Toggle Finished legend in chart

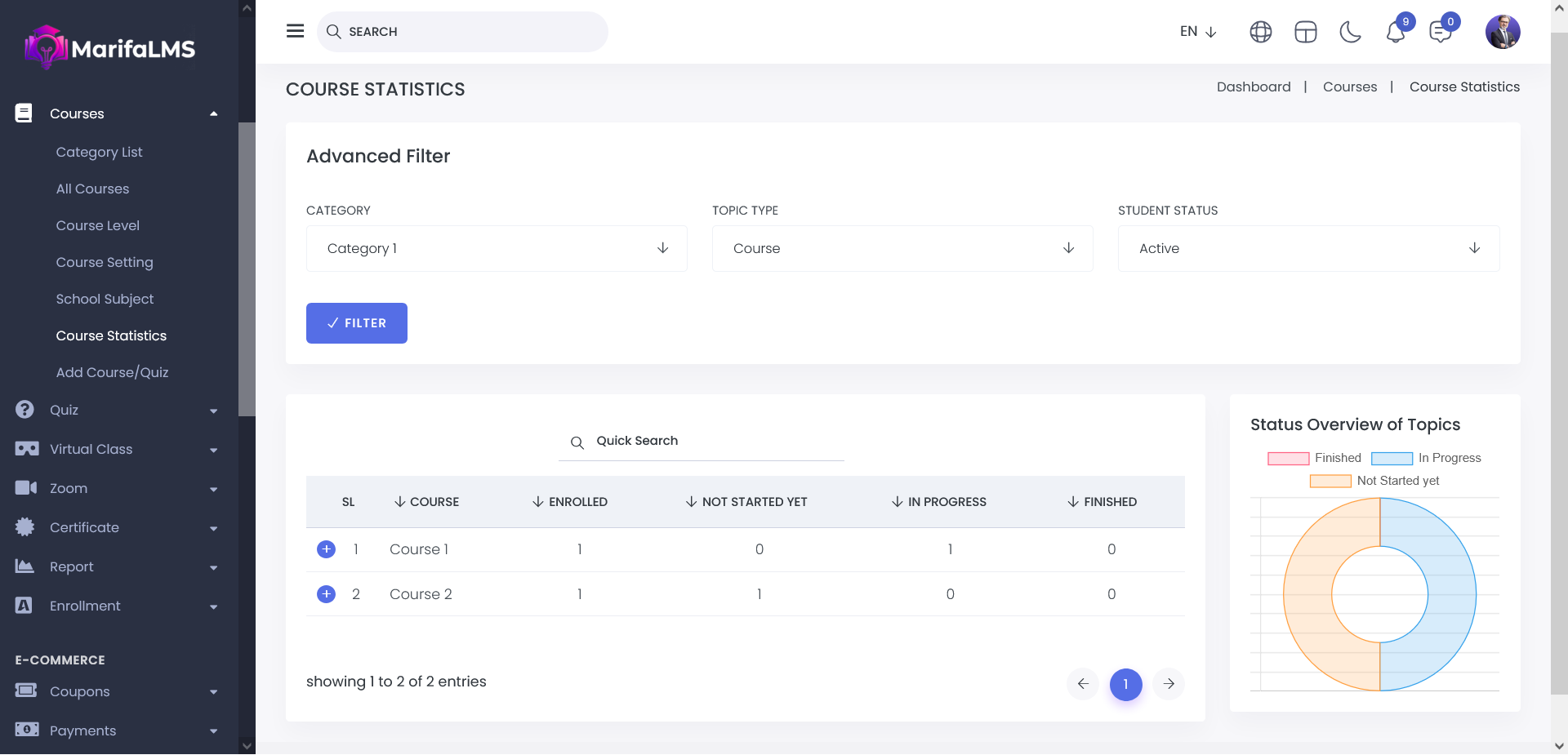click(x=1314, y=458)
